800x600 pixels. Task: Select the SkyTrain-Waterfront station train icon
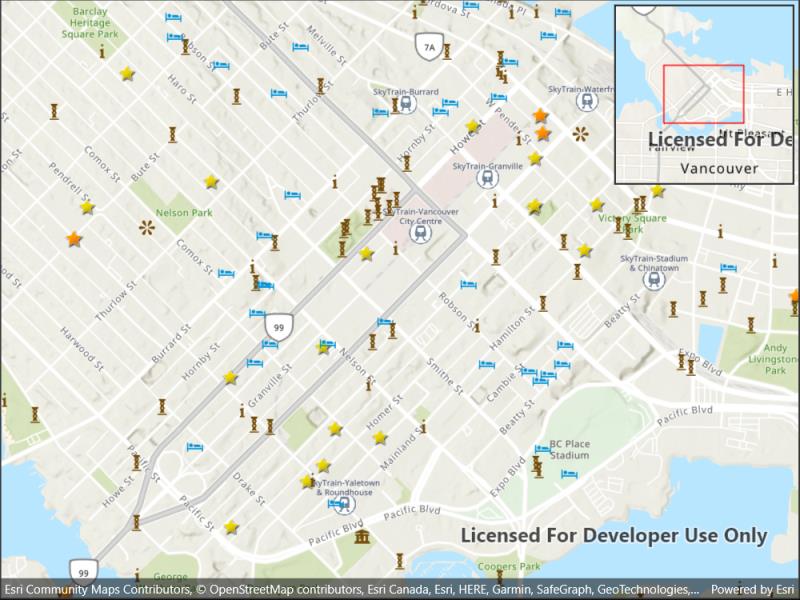[x=586, y=102]
